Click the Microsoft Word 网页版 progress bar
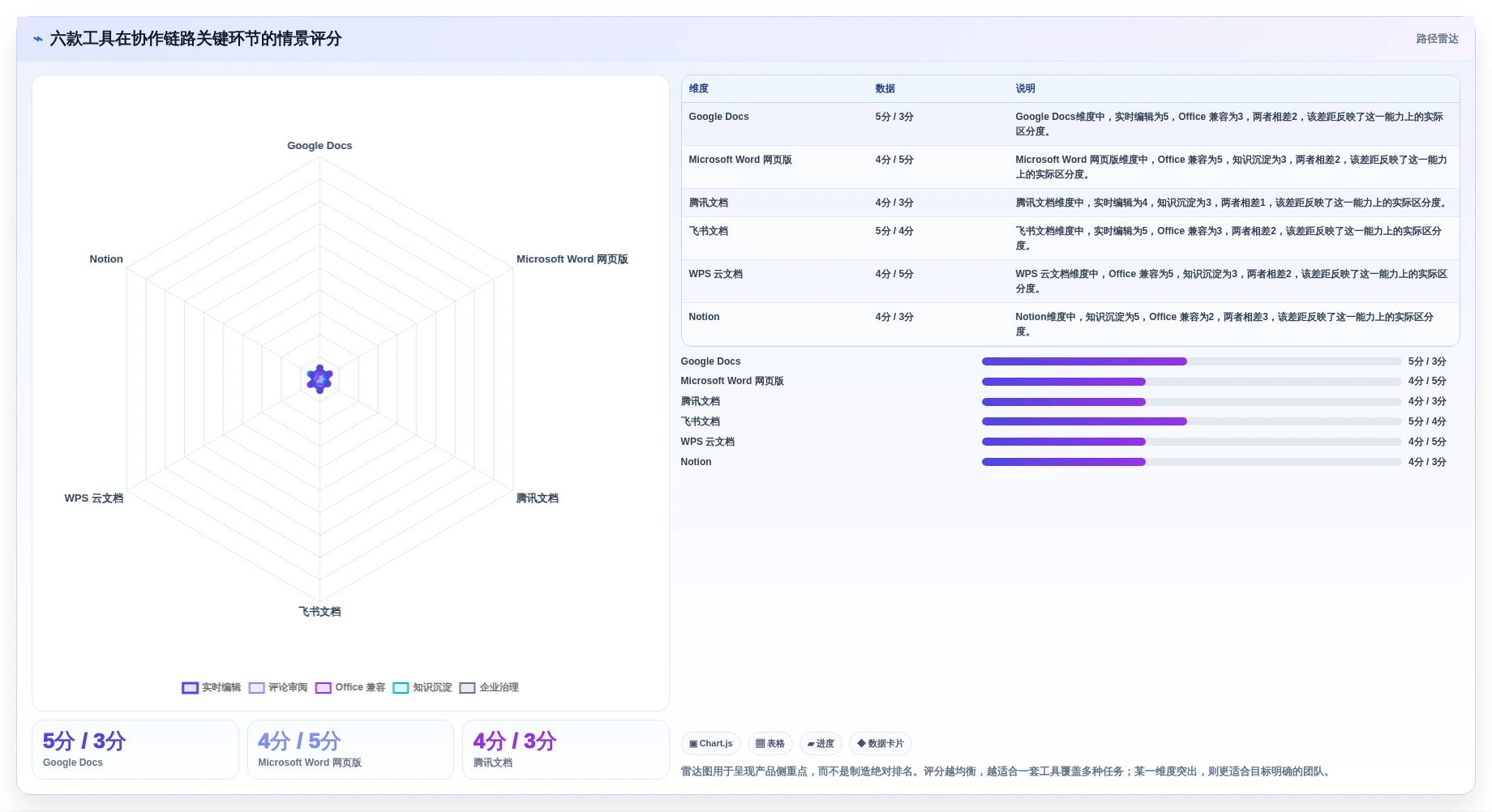Image resolution: width=1492 pixels, height=812 pixels. coord(1191,382)
